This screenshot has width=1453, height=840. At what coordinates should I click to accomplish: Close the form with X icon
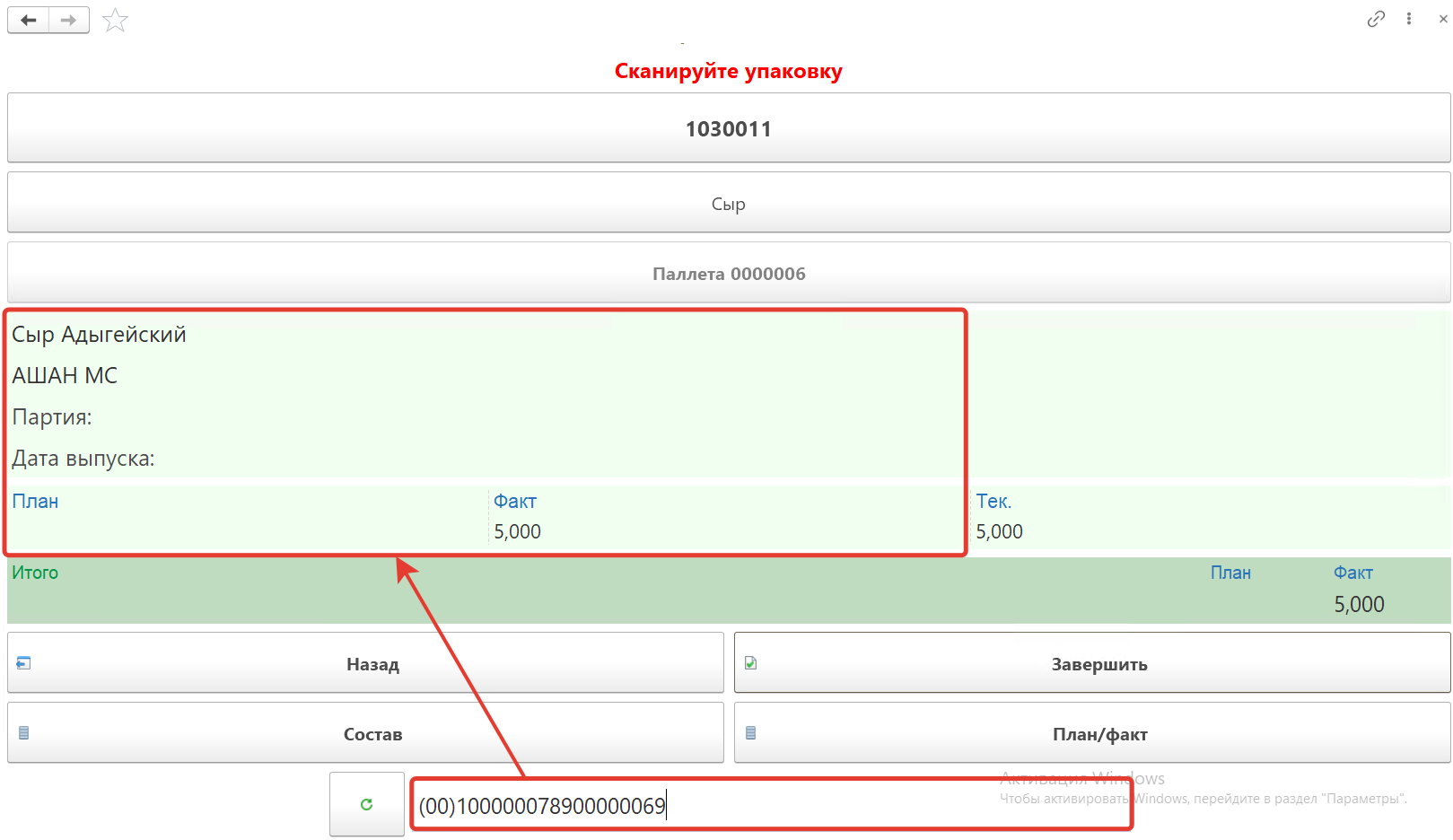click(1442, 19)
